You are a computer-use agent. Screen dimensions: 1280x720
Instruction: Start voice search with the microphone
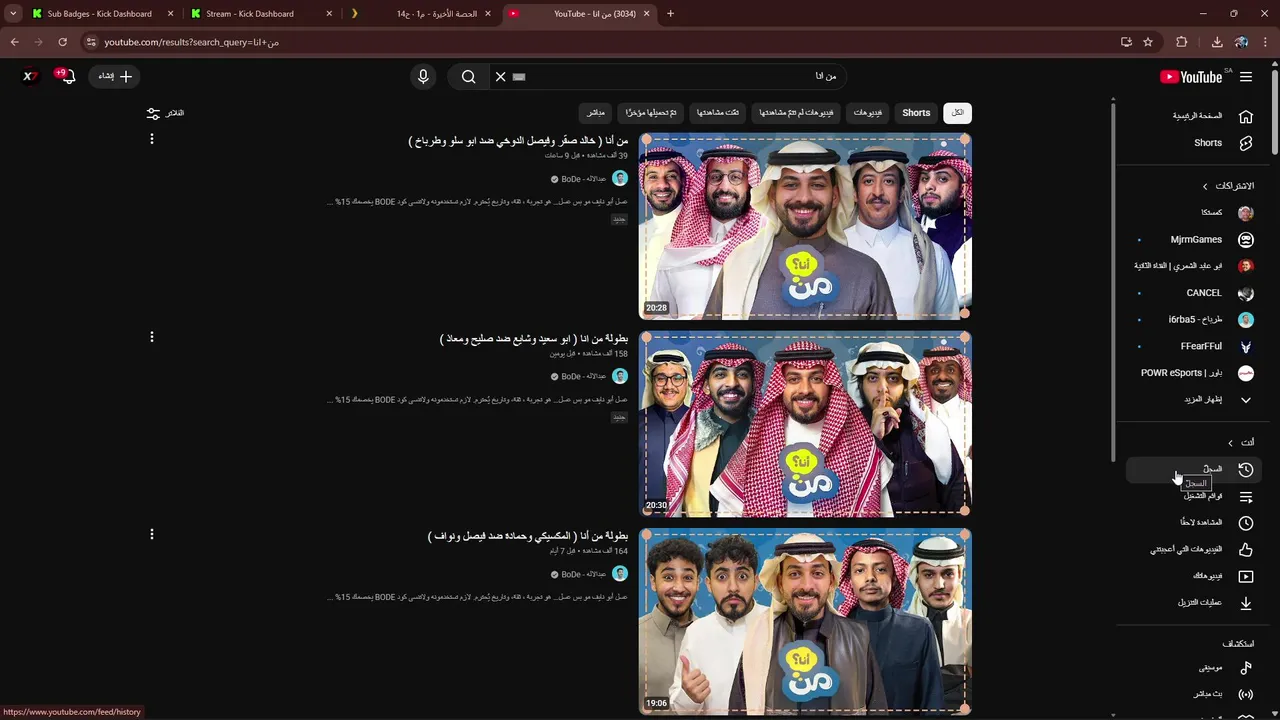423,77
